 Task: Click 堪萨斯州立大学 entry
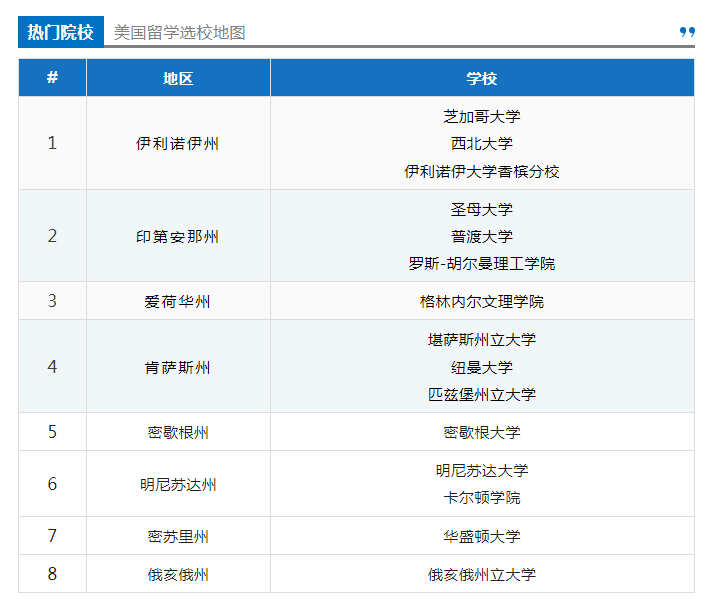482,340
